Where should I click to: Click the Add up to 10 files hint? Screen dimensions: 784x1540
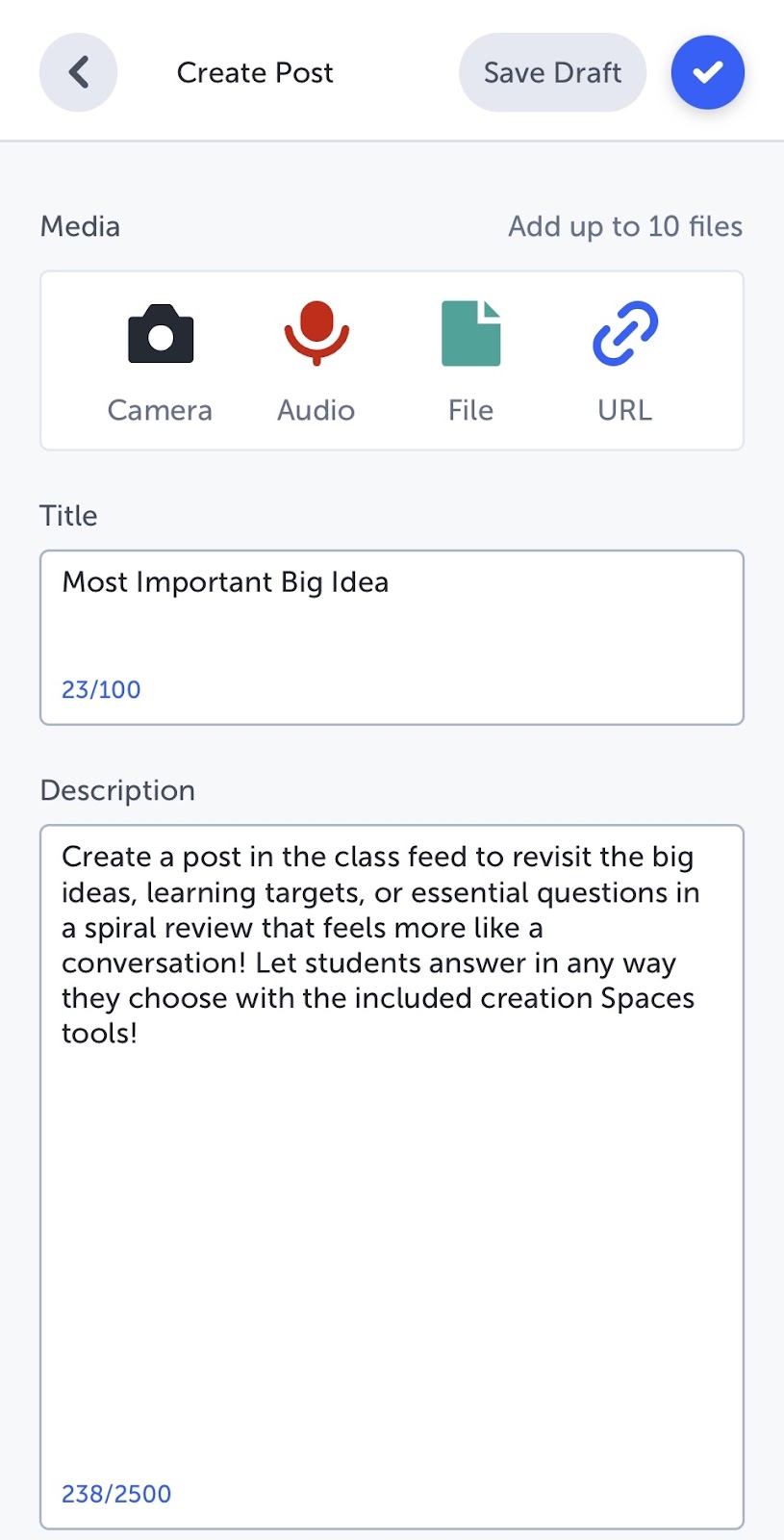(x=625, y=226)
